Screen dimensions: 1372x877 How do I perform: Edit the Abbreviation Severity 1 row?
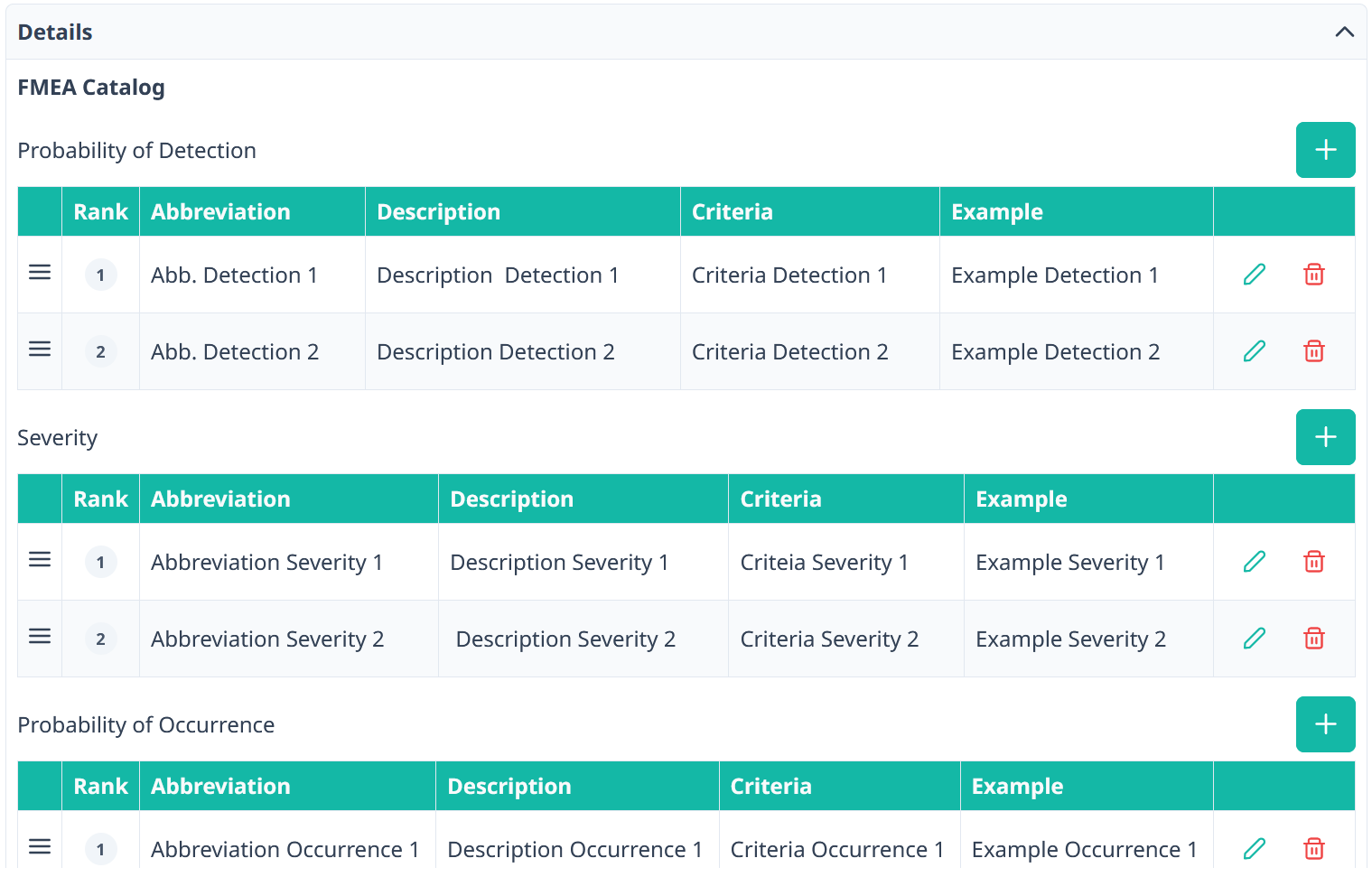[1255, 562]
